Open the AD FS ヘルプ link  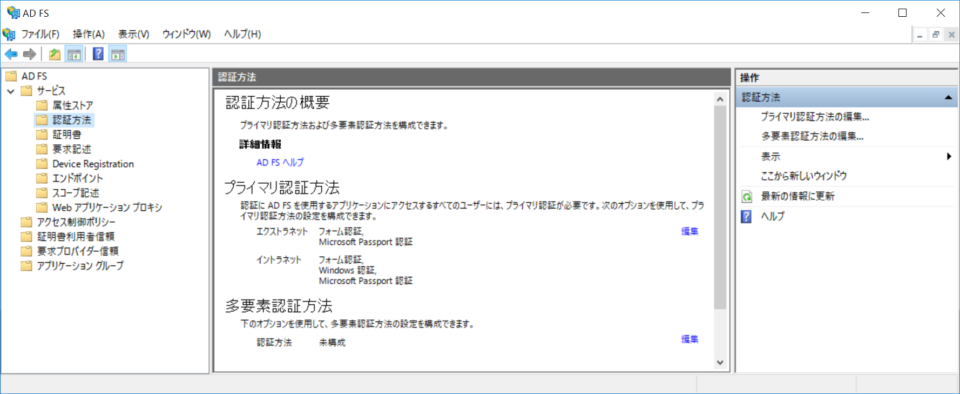280,163
